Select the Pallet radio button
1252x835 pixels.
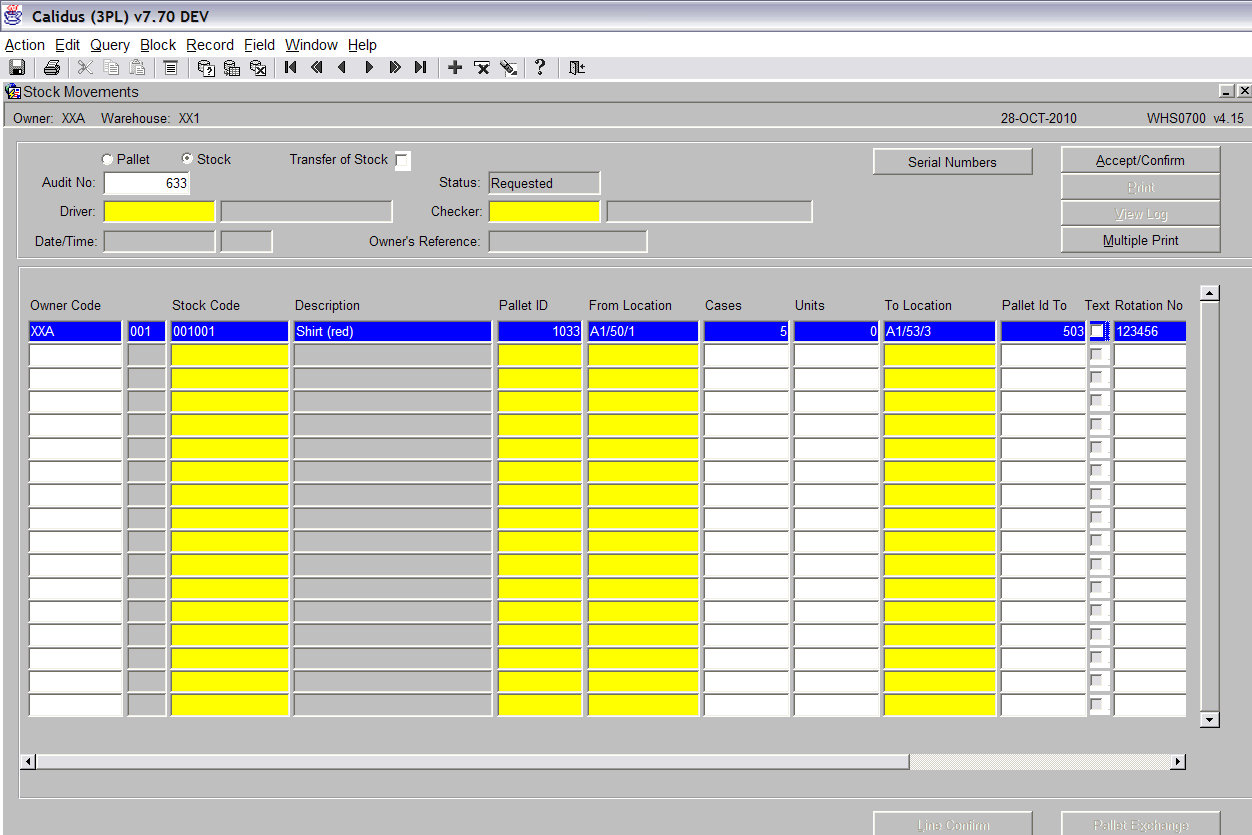tap(107, 159)
